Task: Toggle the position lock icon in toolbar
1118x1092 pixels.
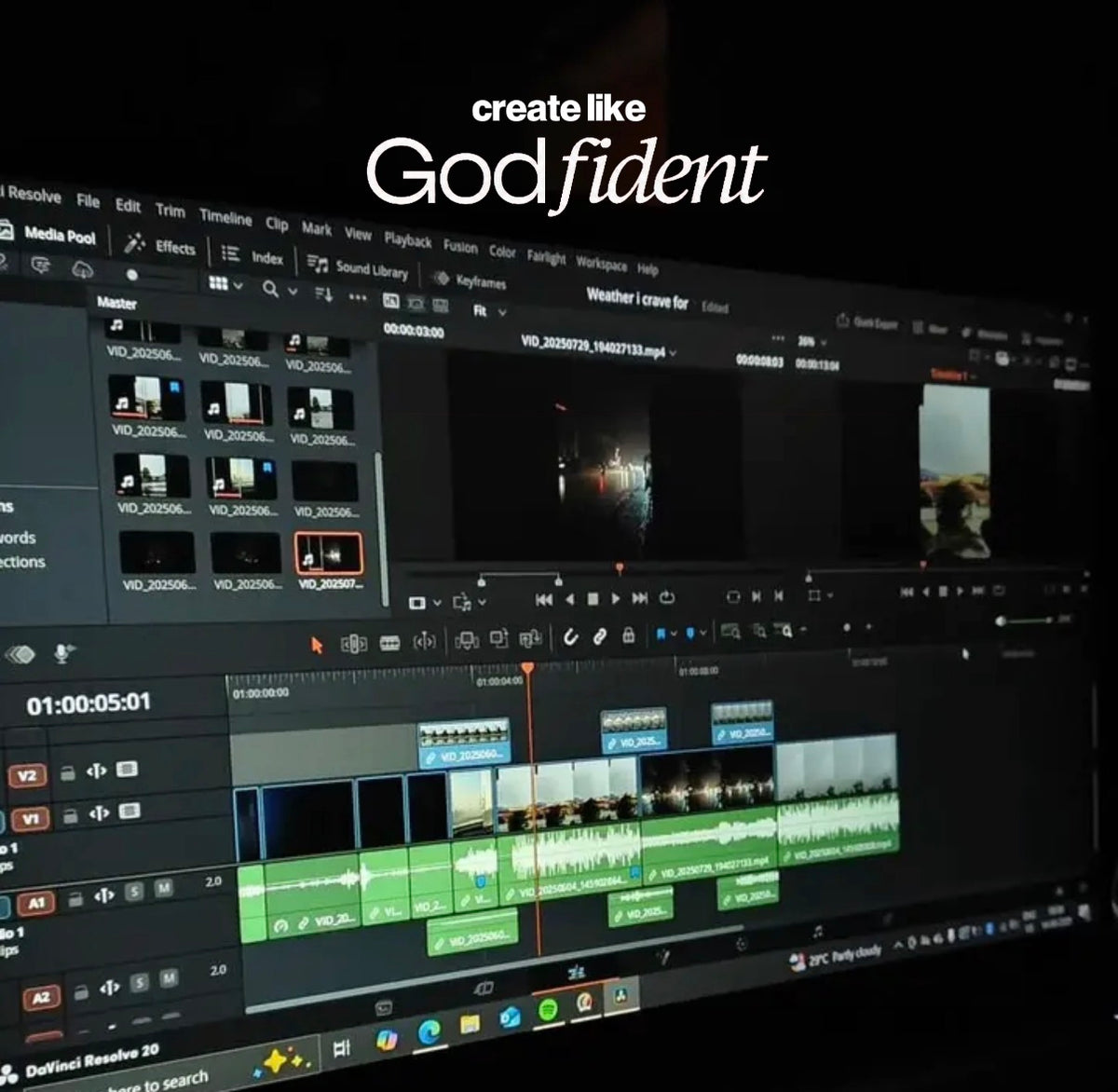Action: [x=629, y=635]
